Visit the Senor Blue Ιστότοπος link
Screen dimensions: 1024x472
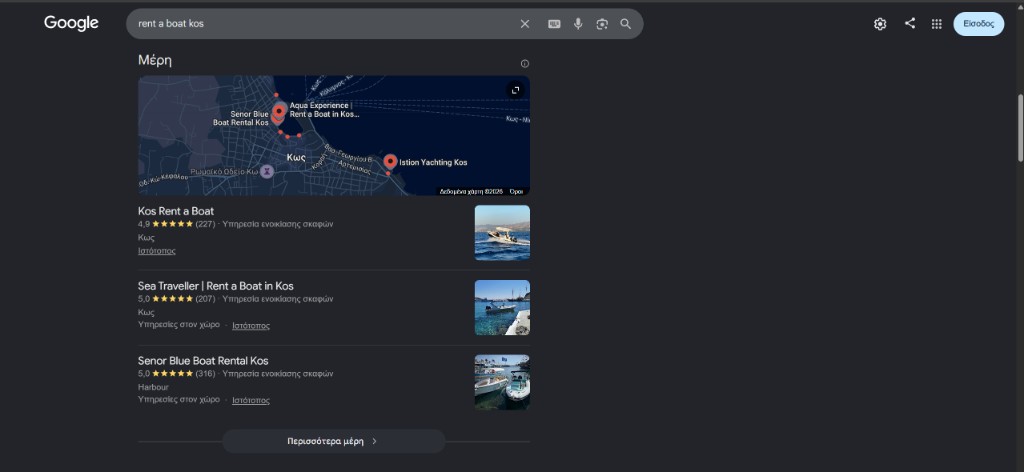pos(251,400)
